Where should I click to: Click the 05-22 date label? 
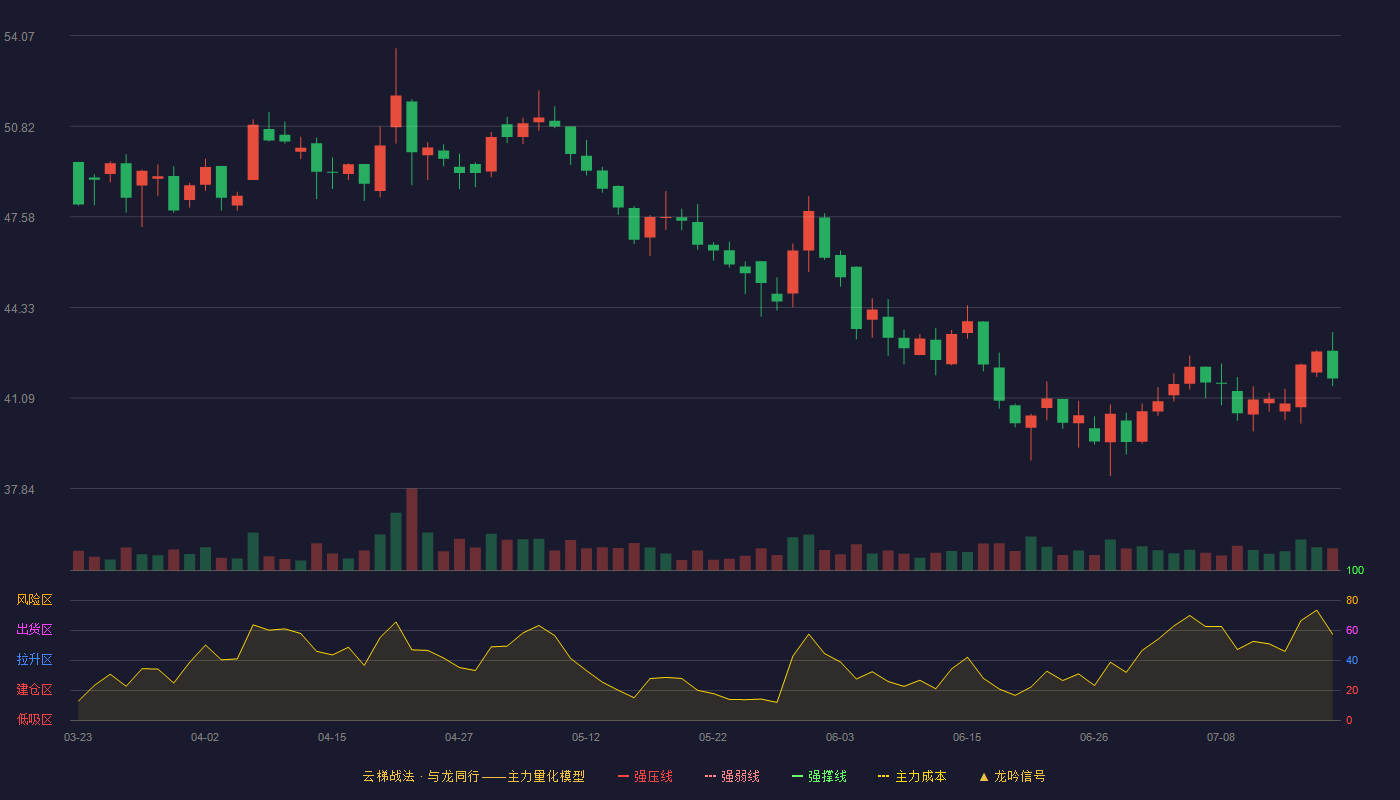click(713, 737)
